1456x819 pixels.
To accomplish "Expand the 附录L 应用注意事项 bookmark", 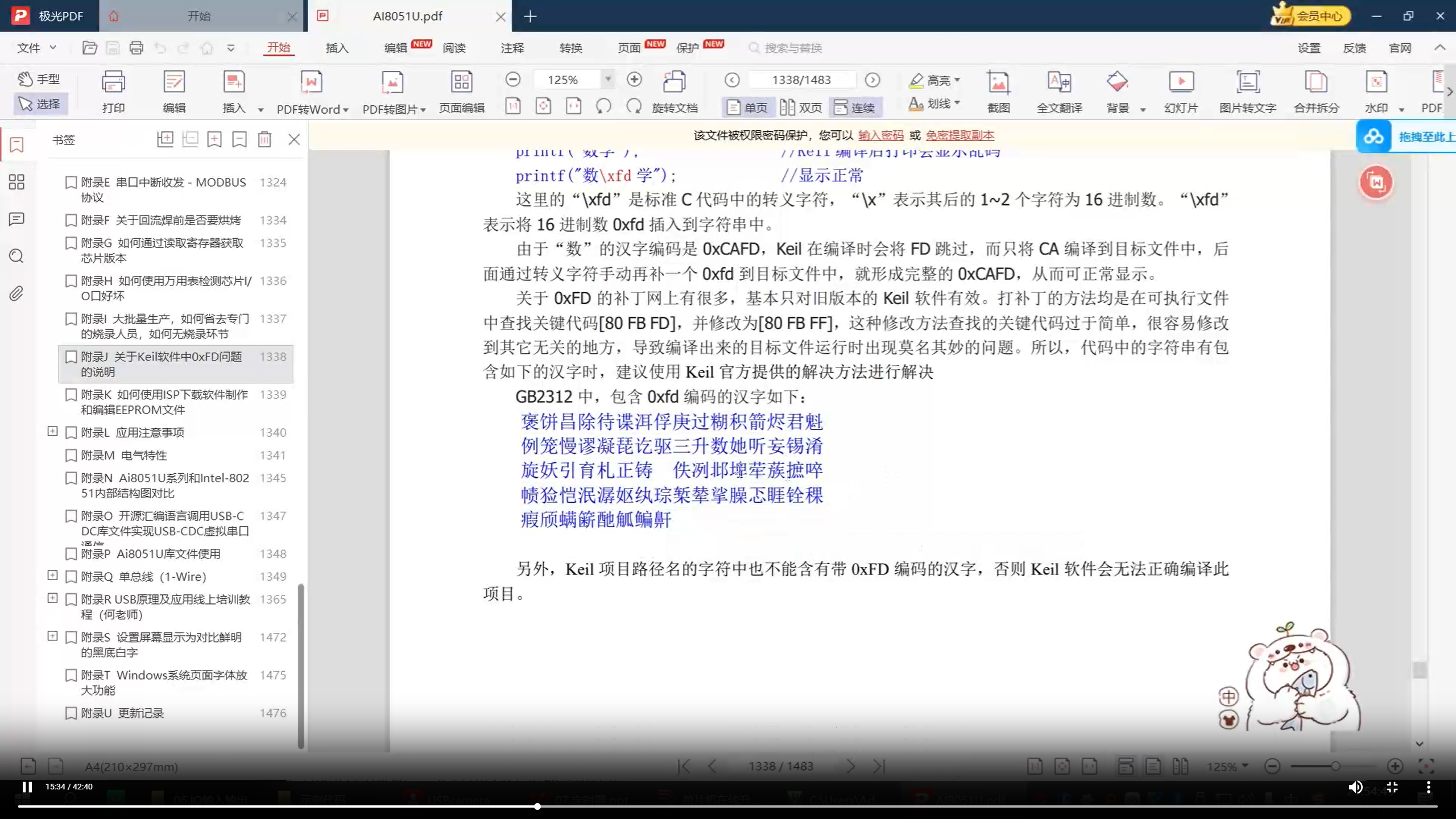I will [x=52, y=431].
